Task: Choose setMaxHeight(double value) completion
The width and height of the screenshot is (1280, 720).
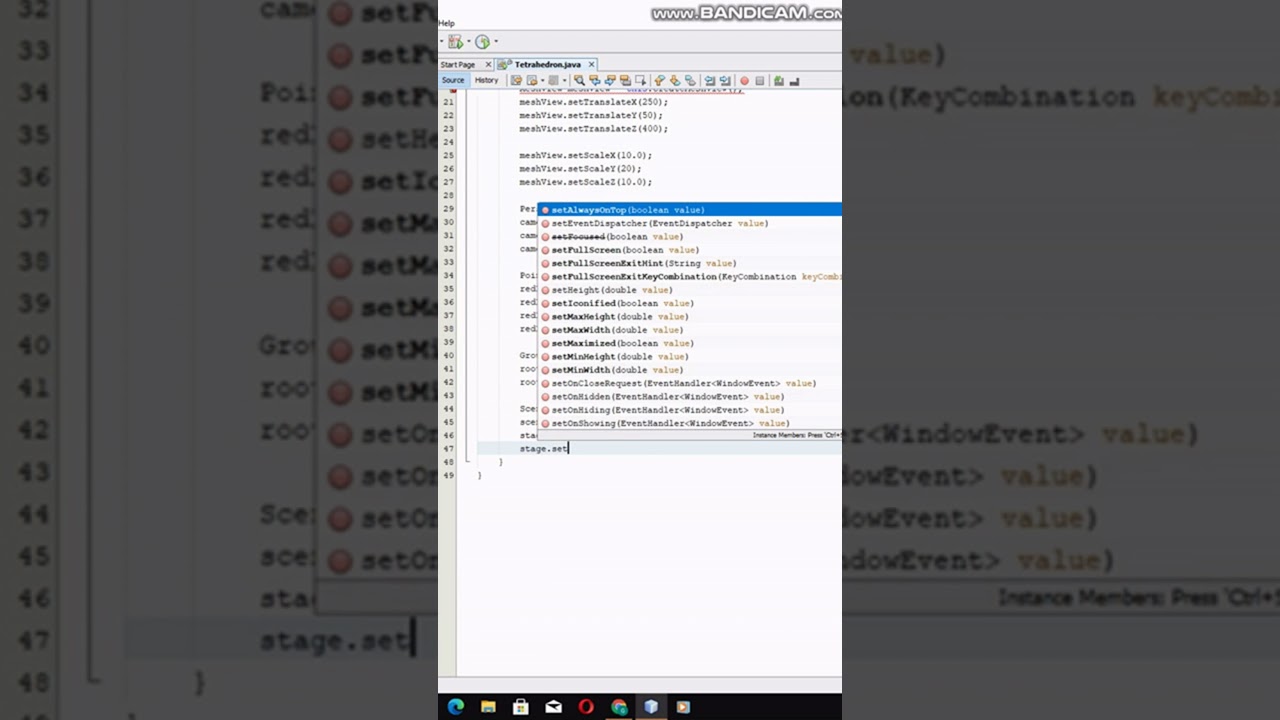Action: (690, 317)
